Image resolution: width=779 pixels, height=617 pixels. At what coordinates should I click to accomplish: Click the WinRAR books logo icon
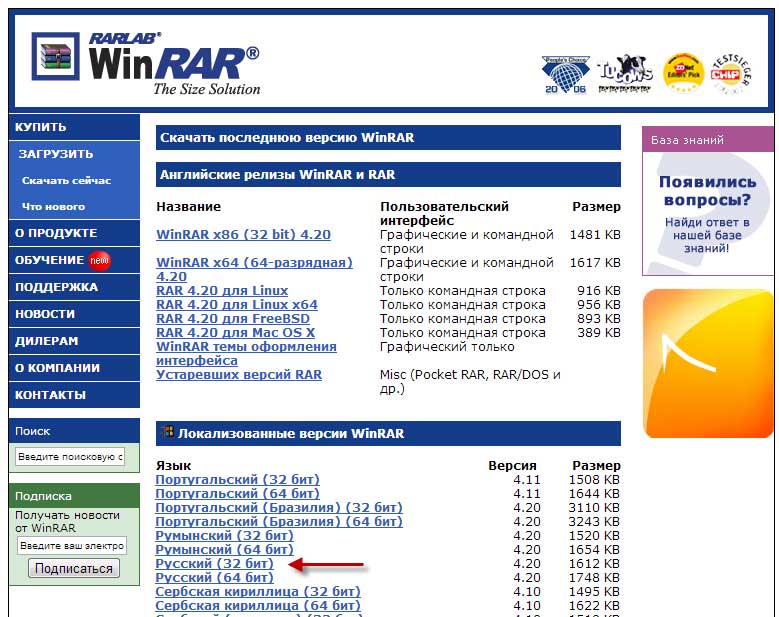55,57
